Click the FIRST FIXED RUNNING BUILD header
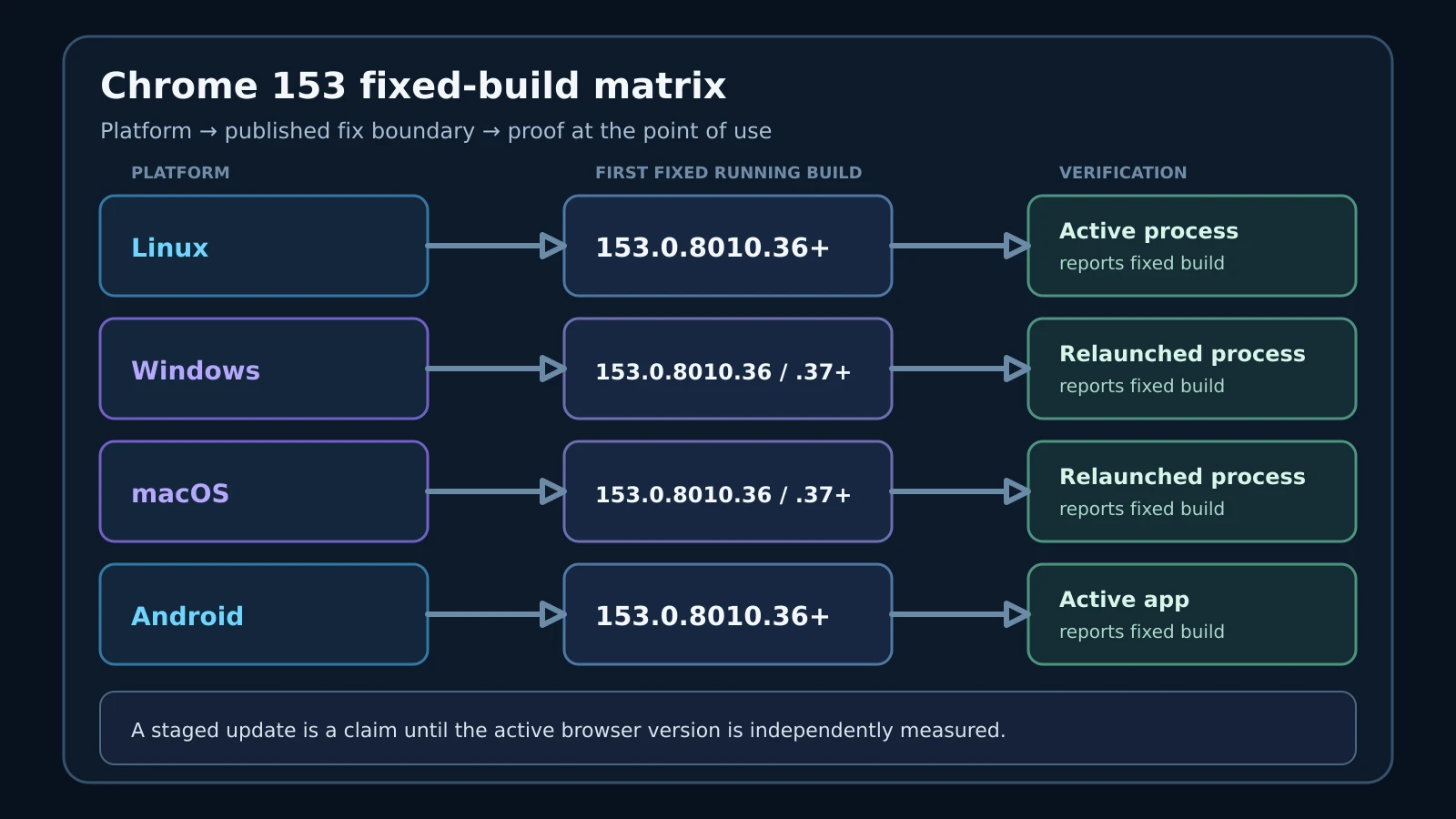 pos(728,173)
